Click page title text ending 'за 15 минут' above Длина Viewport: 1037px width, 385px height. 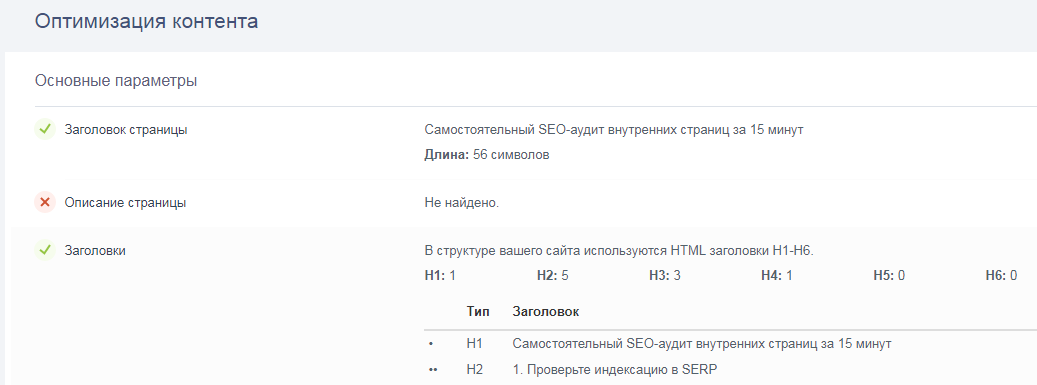coord(614,130)
